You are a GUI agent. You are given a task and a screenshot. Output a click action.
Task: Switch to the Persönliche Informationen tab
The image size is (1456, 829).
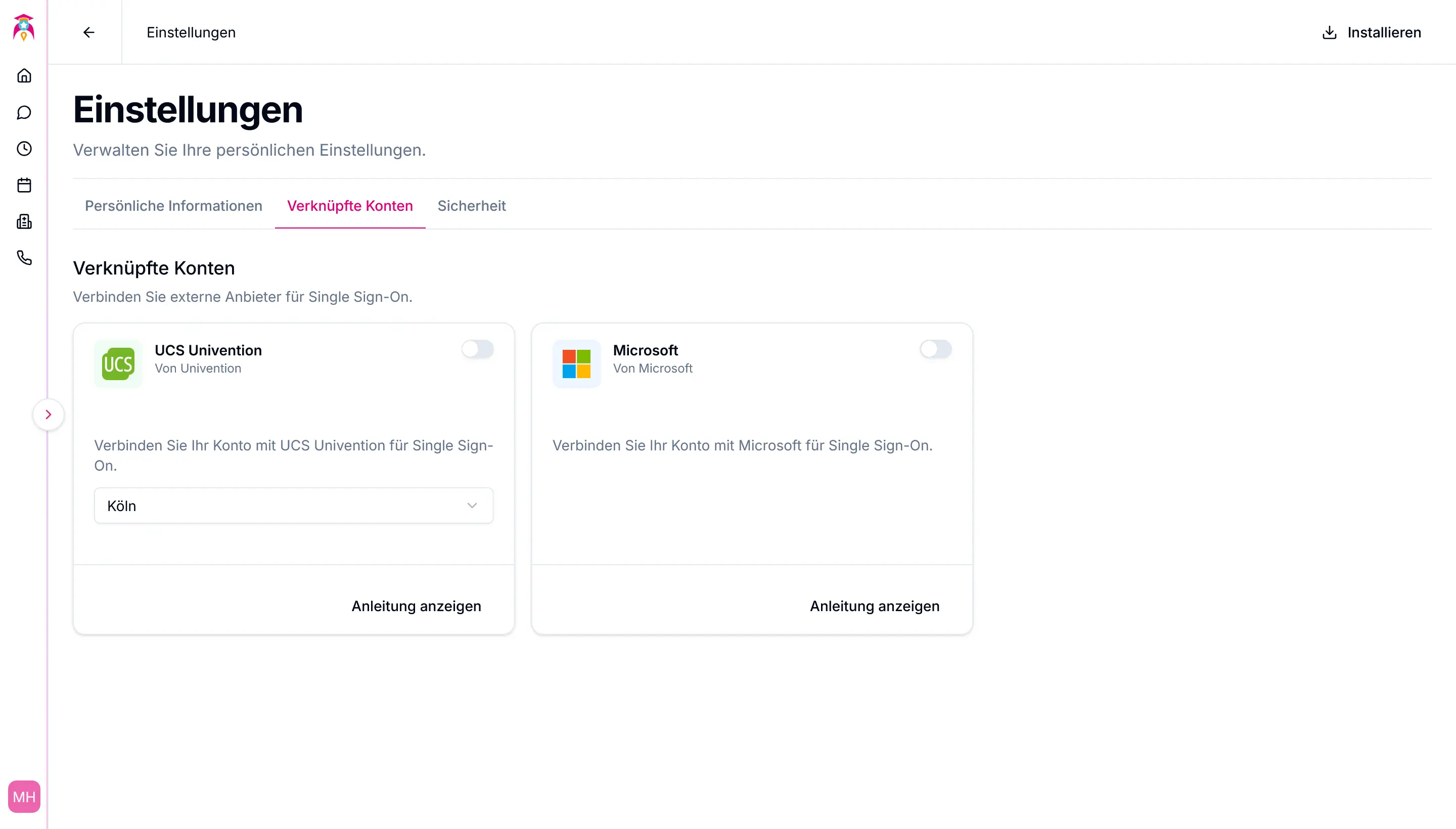[174, 206]
